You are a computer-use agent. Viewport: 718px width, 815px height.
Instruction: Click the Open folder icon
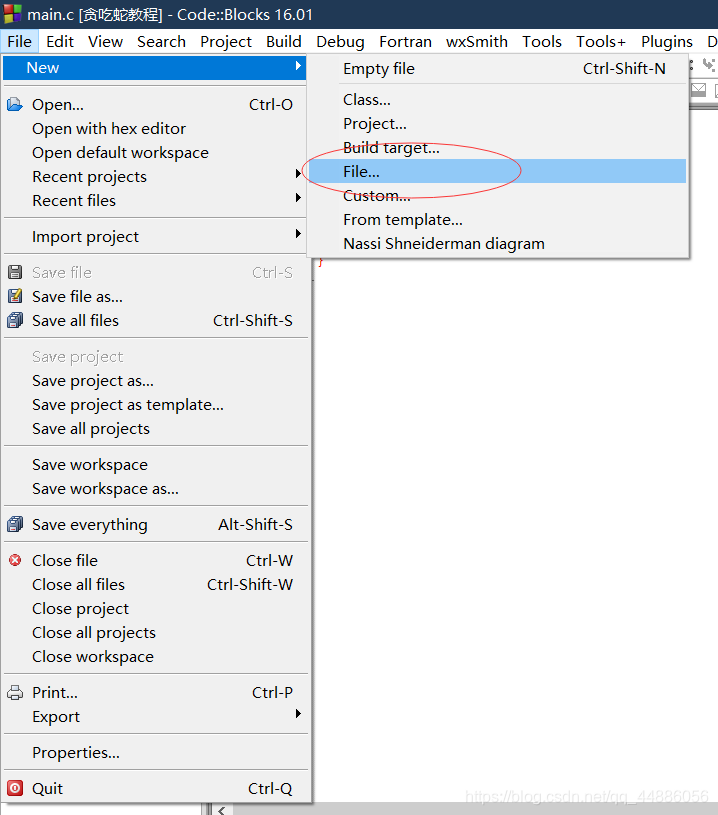click(15, 104)
